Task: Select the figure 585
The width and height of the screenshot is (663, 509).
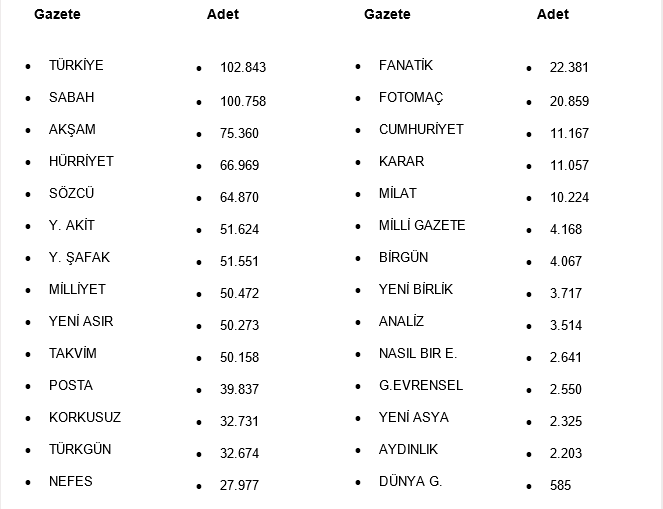Action: [560, 486]
